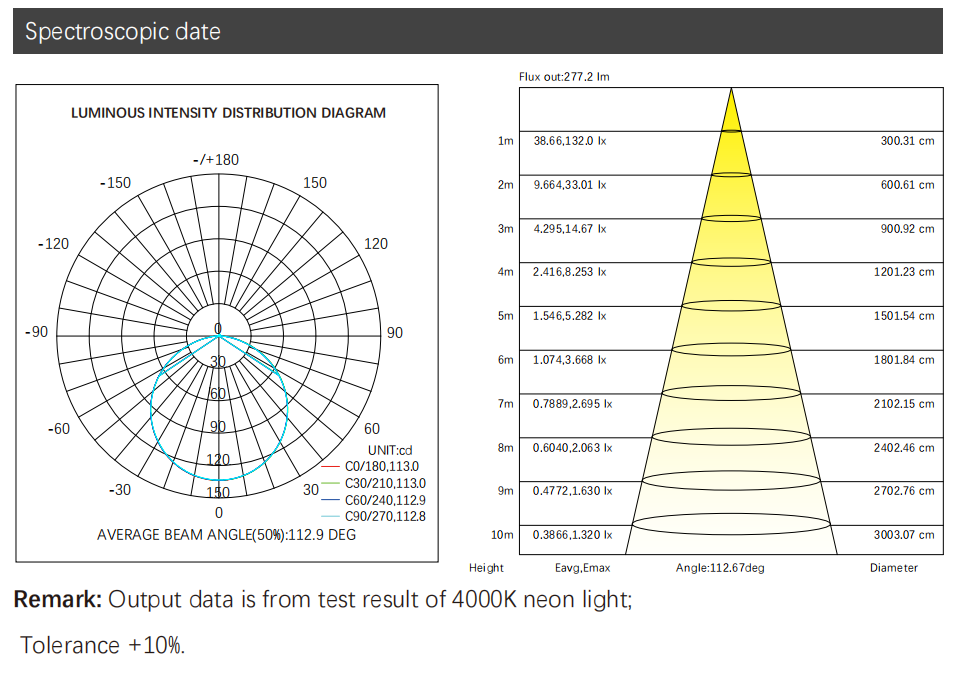Click the -/+180 polar angle label
Image resolution: width=958 pixels, height=673 pixels.
tap(216, 160)
